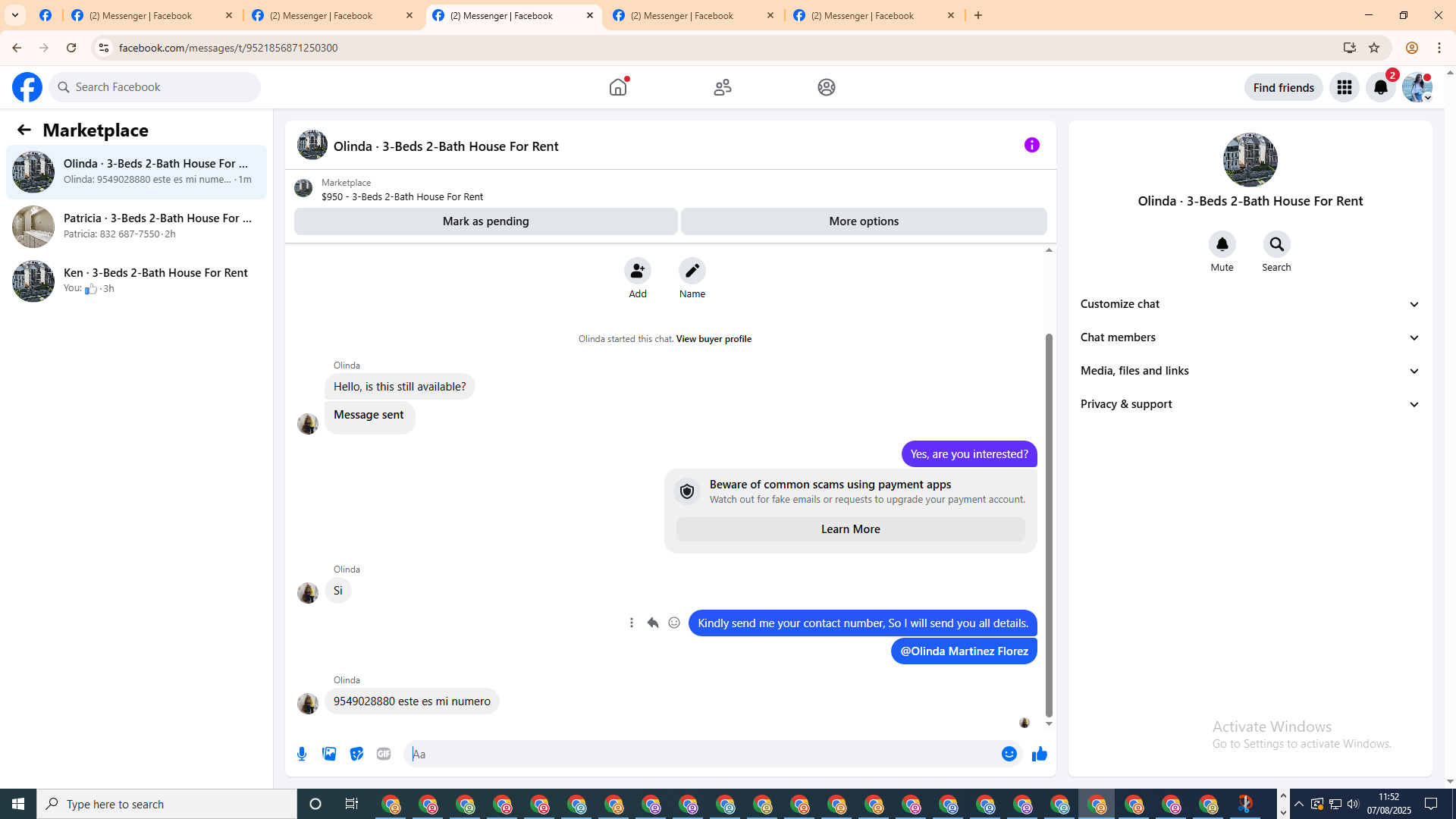
Task: Click the purple conversation info icon
Action: [1031, 145]
